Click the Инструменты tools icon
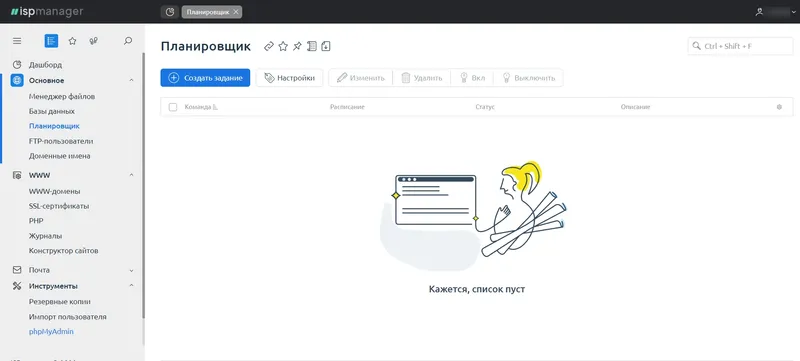Screen dimensions: 800x361 (x=17, y=286)
